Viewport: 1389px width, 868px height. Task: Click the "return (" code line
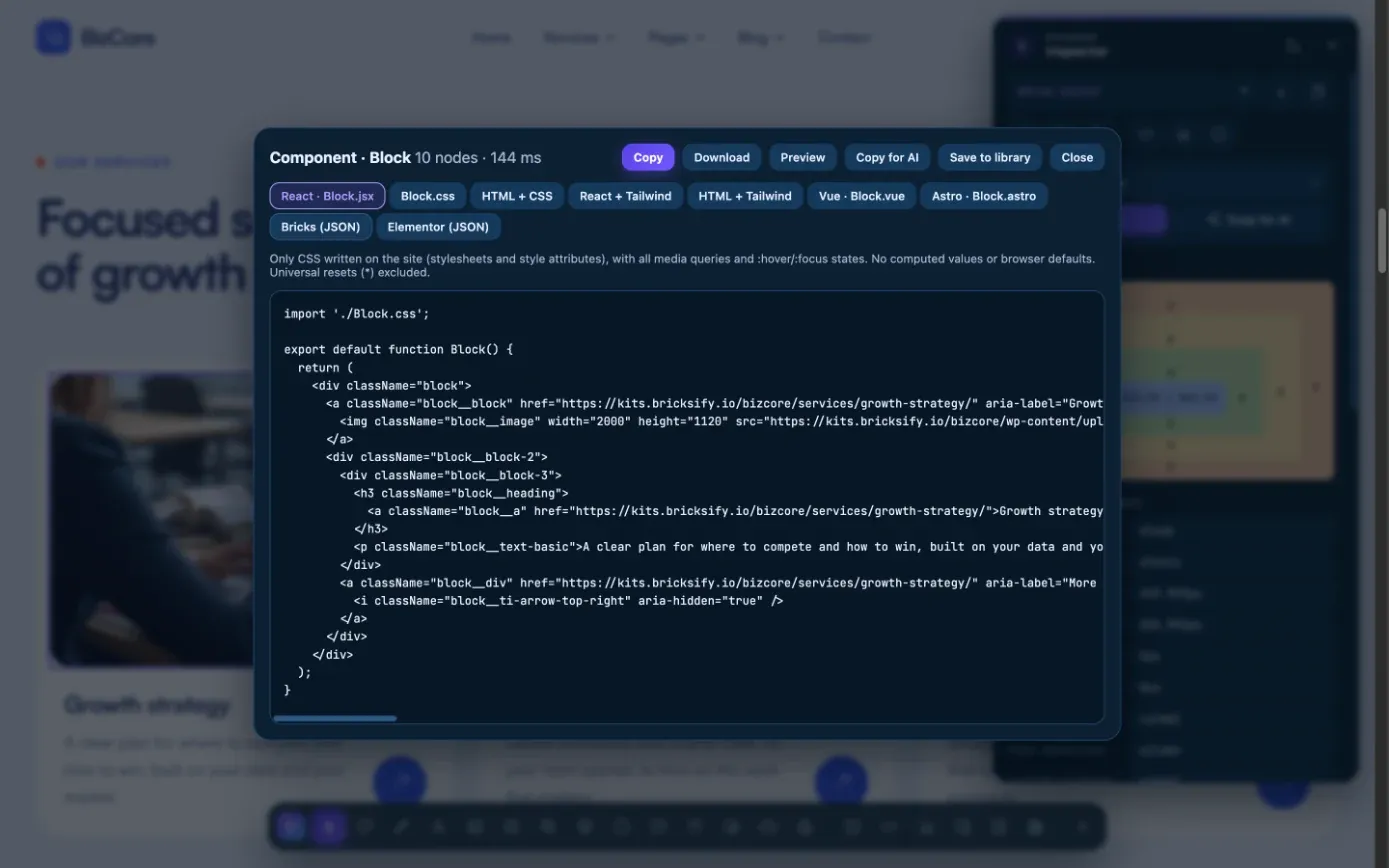click(326, 367)
